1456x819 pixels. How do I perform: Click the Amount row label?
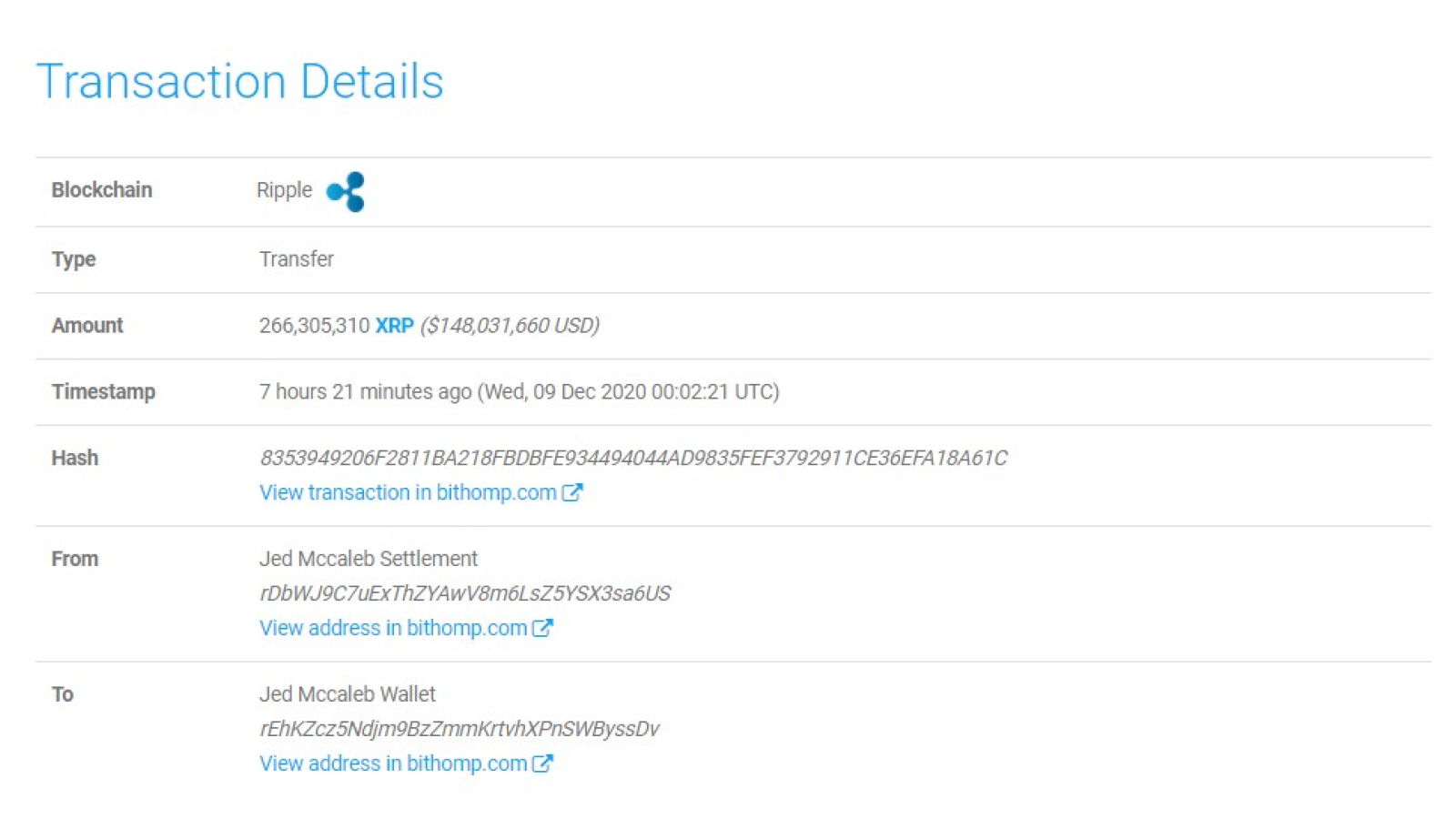point(87,326)
